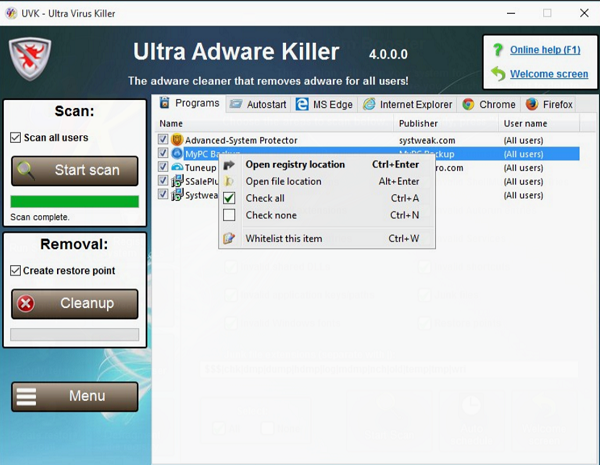The width and height of the screenshot is (600, 465).
Task: Click the MS Edge logo icon
Action: 302,104
